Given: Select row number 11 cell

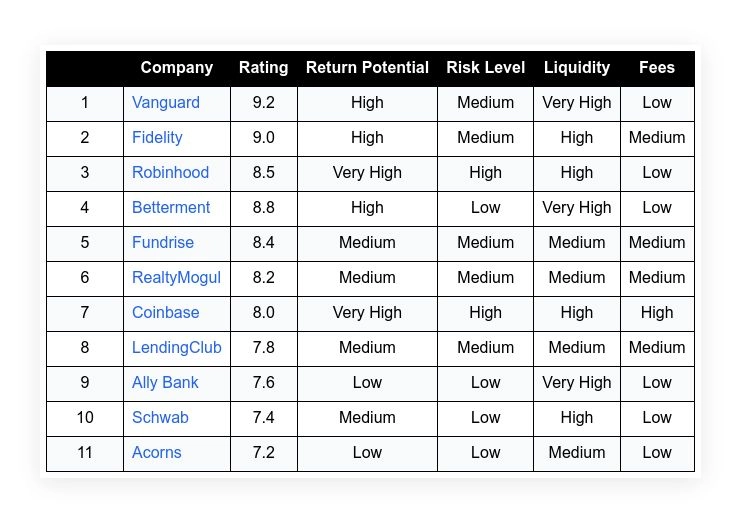Looking at the screenshot, I should pos(85,453).
